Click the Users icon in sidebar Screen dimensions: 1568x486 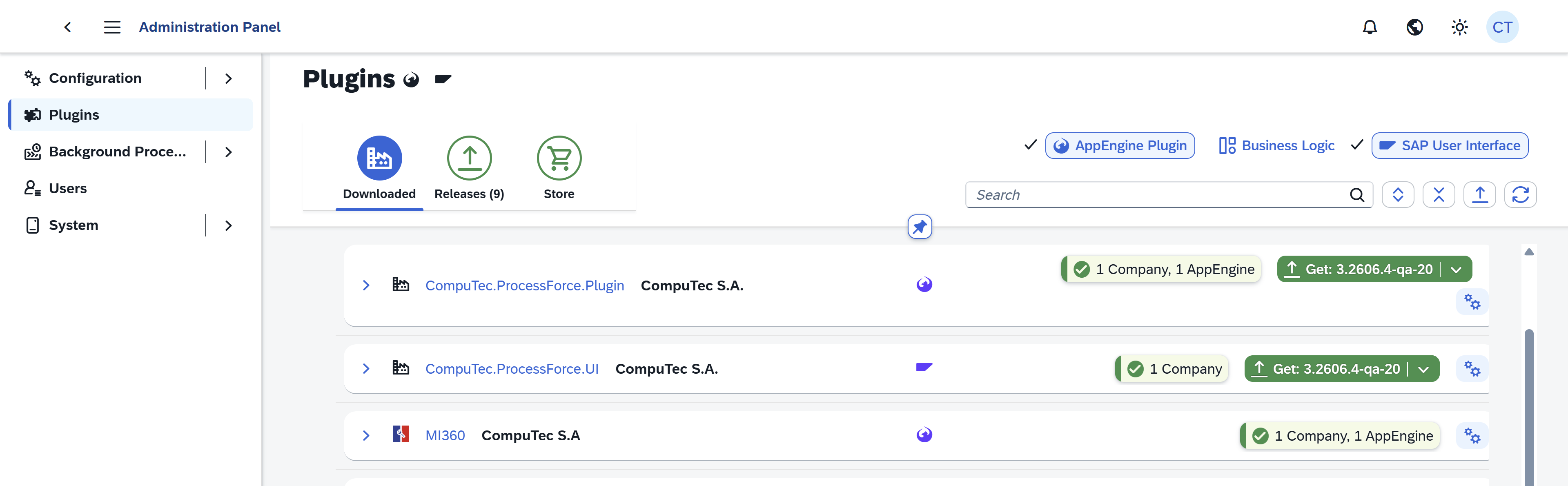pyautogui.click(x=32, y=188)
